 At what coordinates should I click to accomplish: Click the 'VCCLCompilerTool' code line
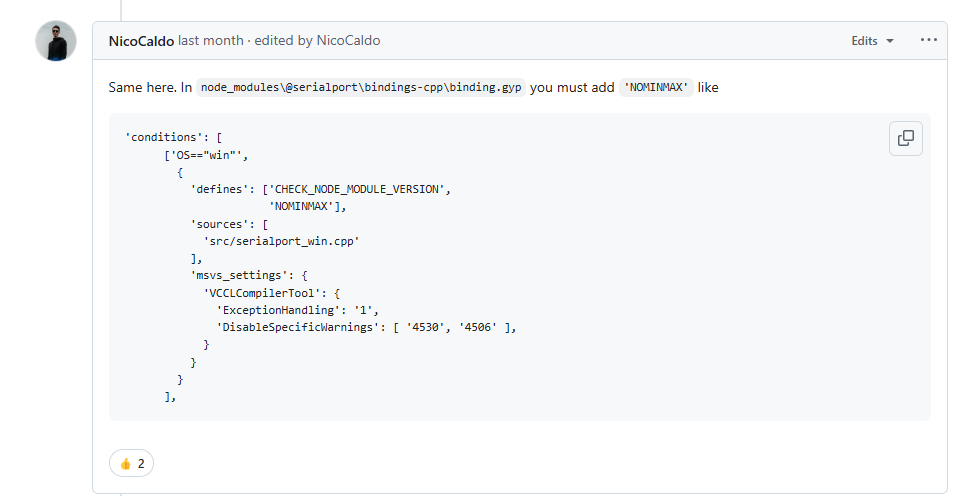click(273, 293)
